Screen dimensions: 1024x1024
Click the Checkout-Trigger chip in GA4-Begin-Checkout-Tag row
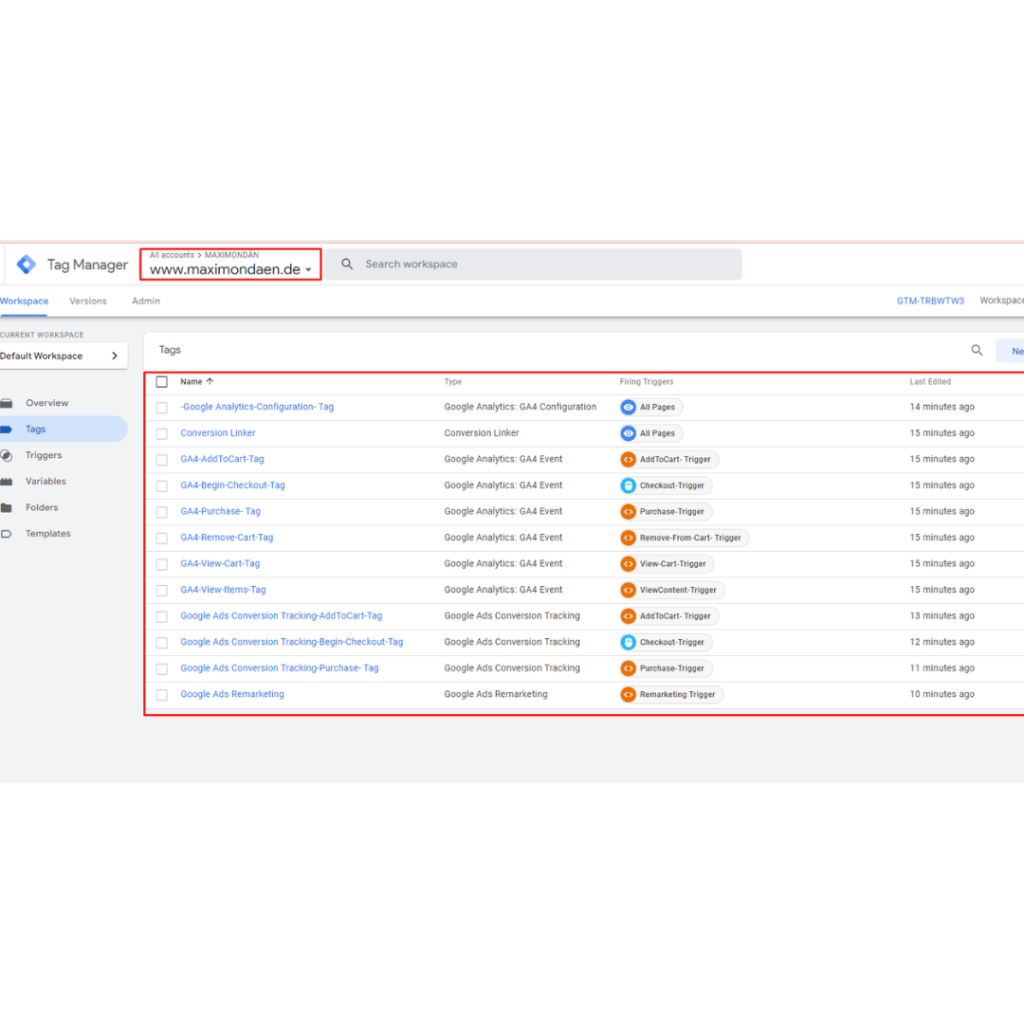tap(666, 485)
